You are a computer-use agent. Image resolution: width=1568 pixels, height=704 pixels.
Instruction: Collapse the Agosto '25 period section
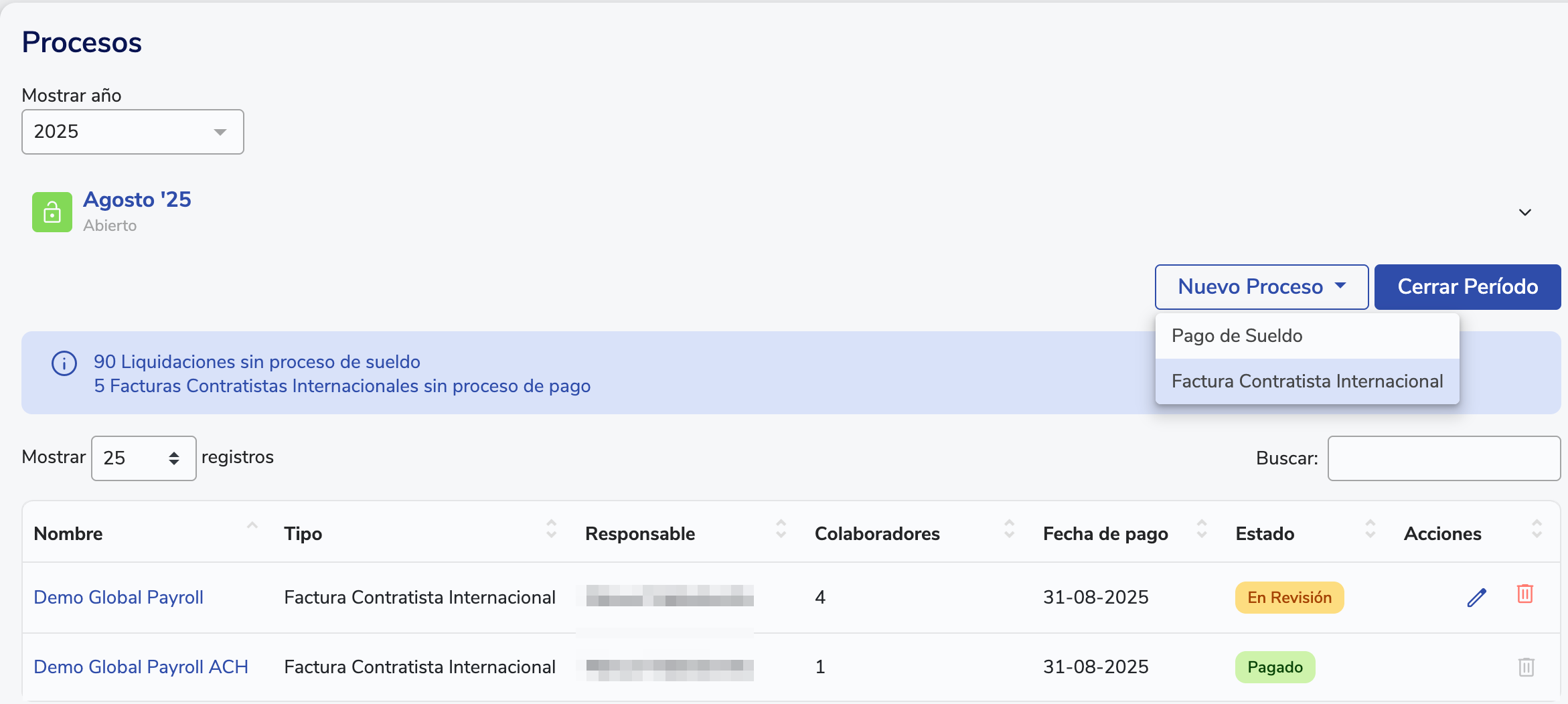point(1524,213)
